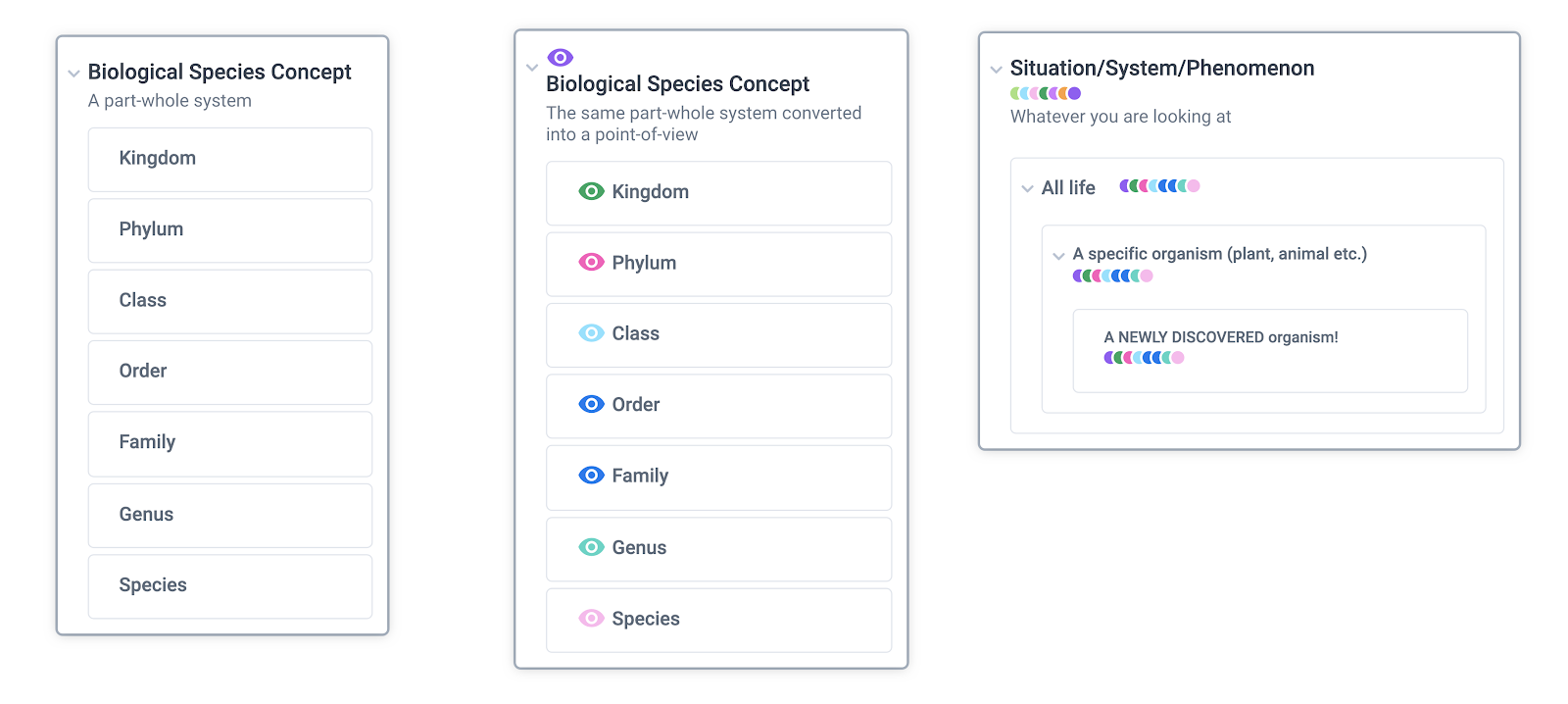Select the Order item in the left card
1568x704 pixels.
[x=230, y=372]
